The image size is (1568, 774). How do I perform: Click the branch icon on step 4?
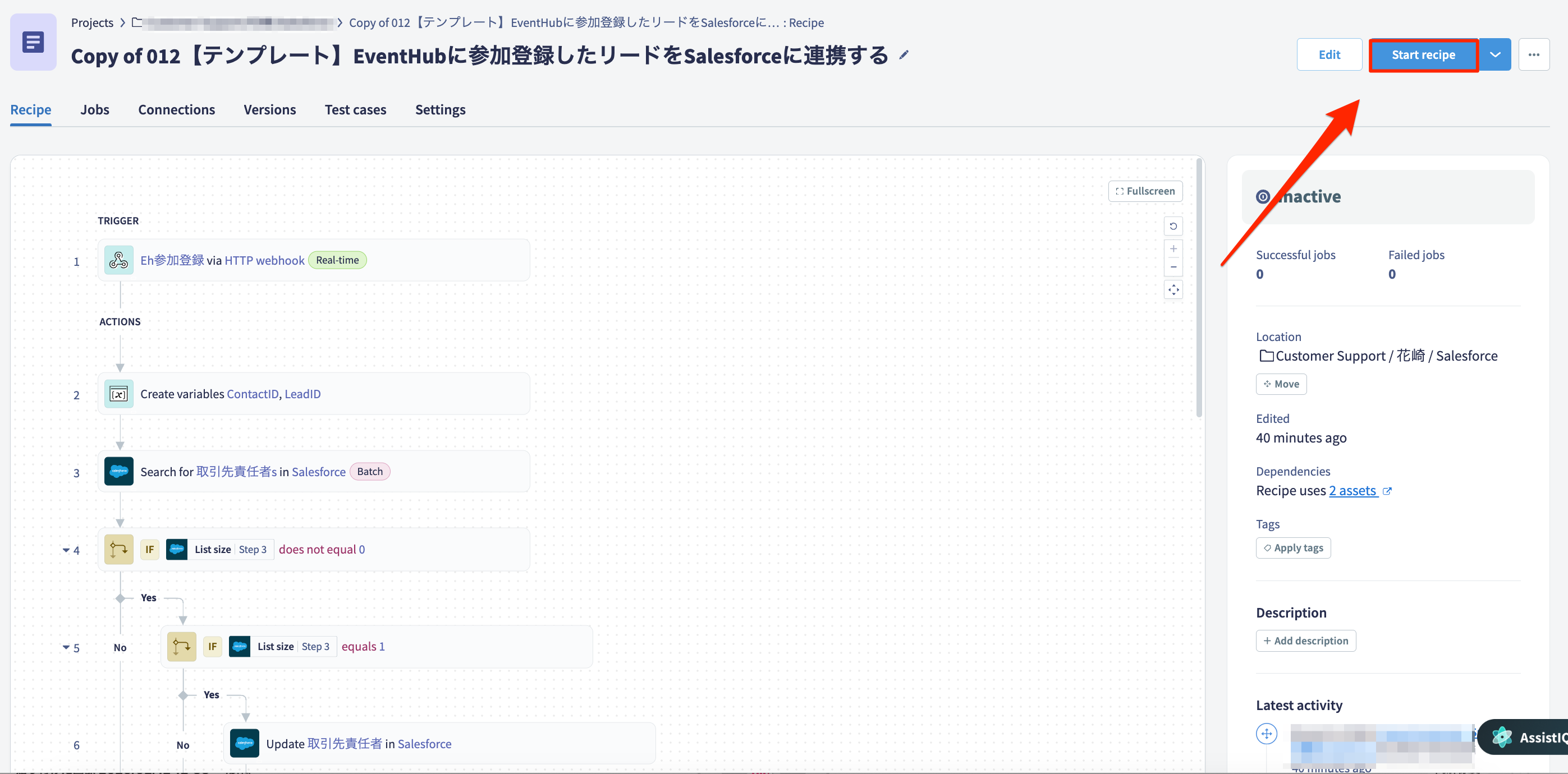[x=119, y=550]
